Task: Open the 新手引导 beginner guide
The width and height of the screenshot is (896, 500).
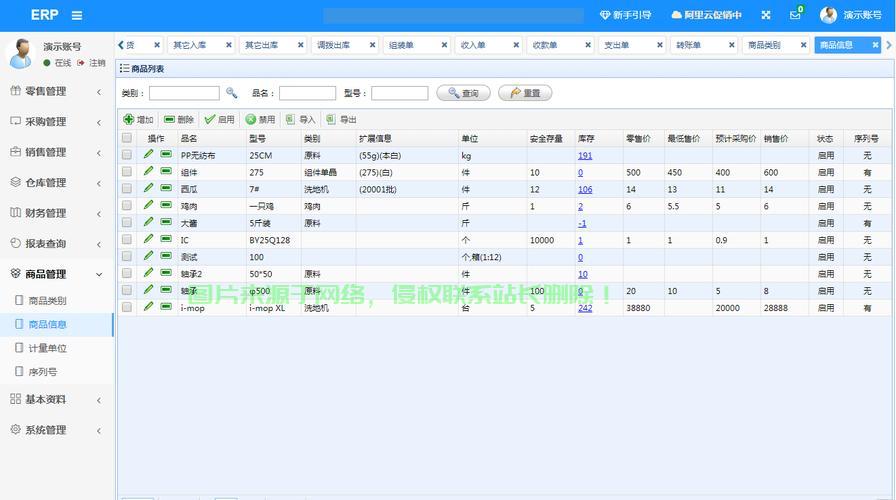Action: [625, 15]
